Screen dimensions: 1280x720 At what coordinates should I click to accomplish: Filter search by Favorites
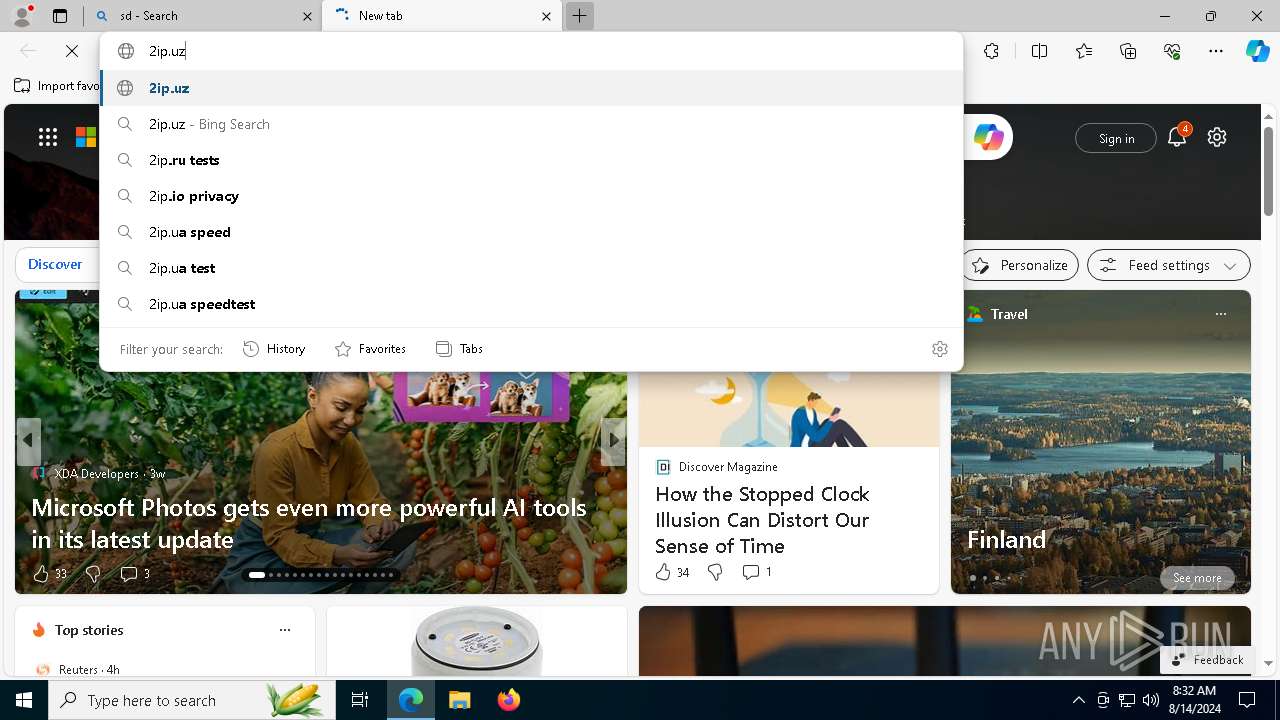click(370, 349)
